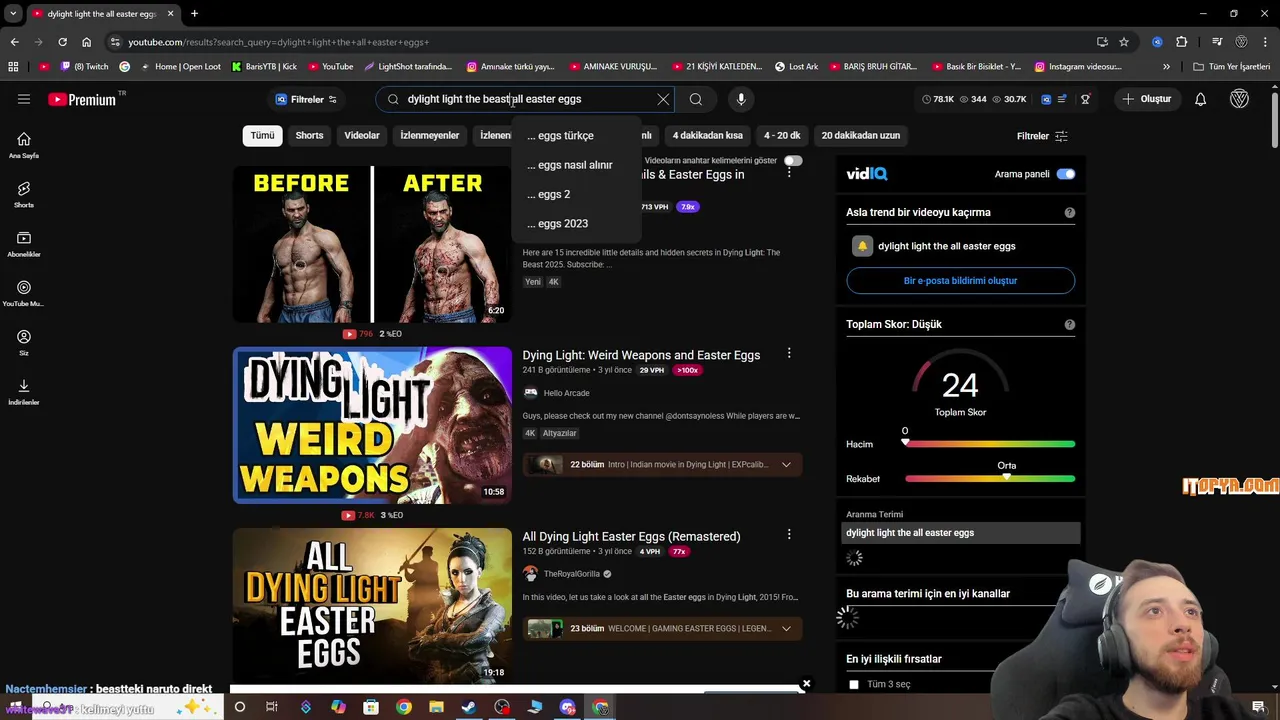Open 'Dying Light: Weird Weapons and Easter Eggs' title
This screenshot has height=720, width=1280.
(x=641, y=355)
